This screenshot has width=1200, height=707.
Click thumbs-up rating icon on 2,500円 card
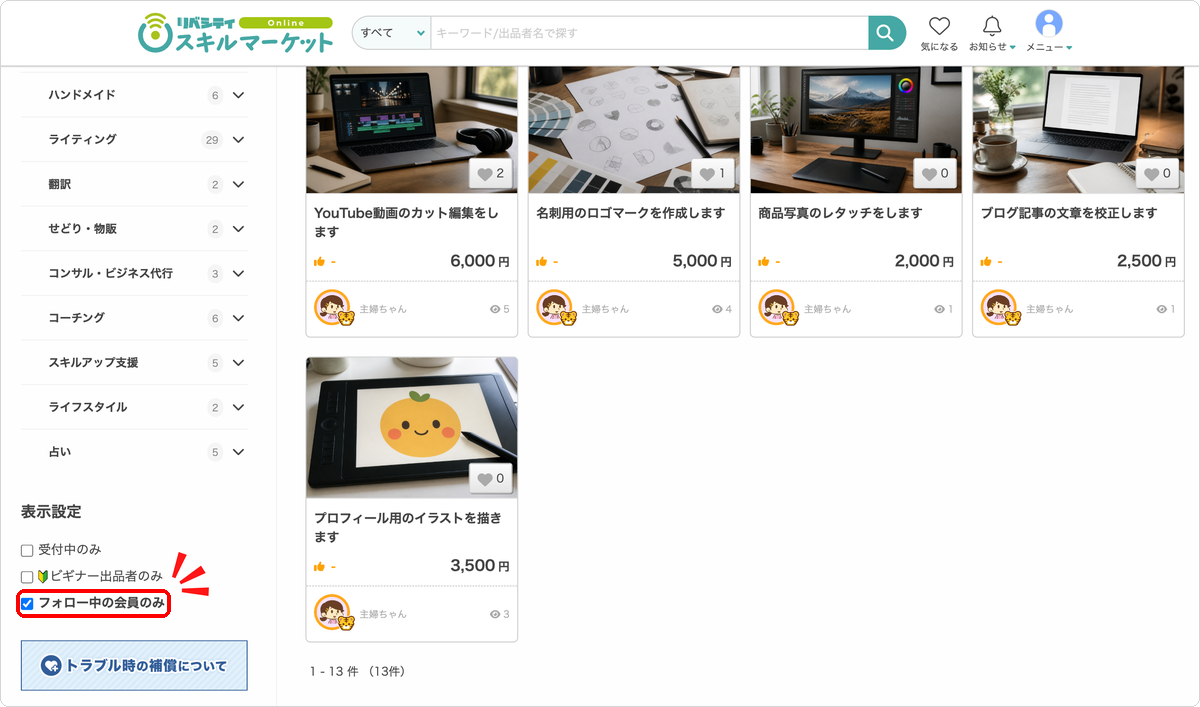coord(985,262)
